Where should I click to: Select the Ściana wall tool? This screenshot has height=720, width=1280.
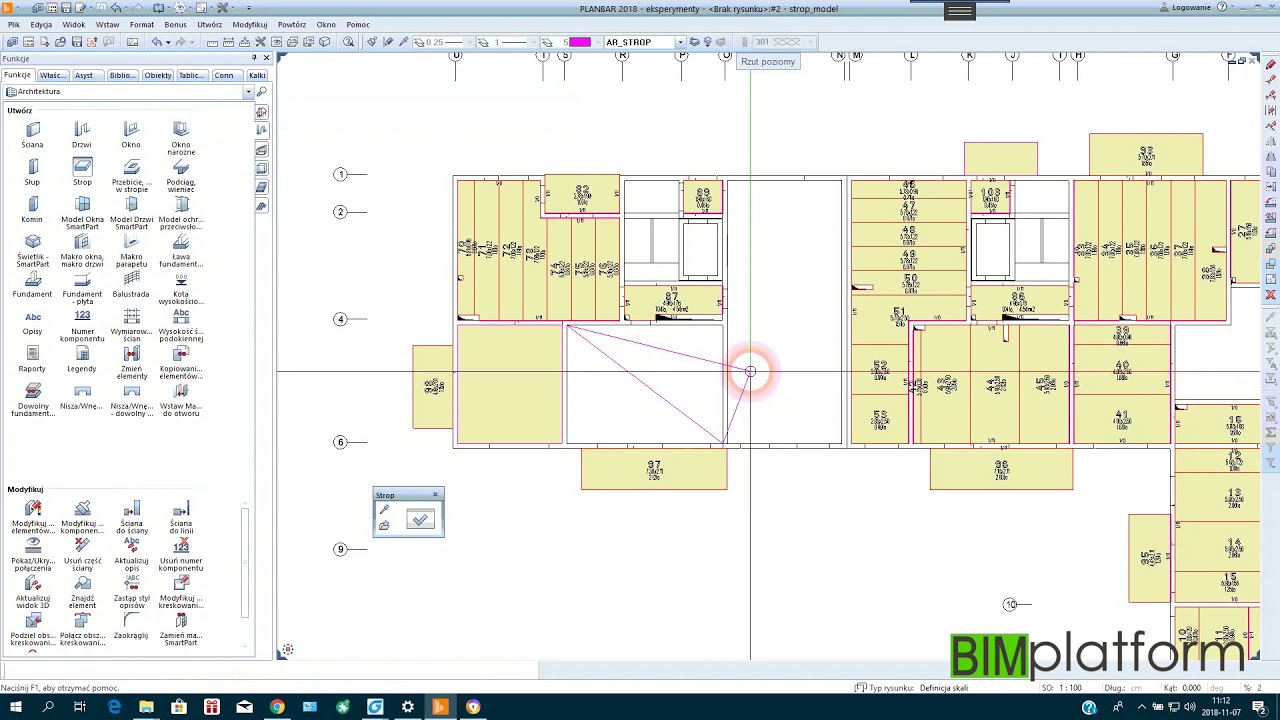[x=33, y=135]
